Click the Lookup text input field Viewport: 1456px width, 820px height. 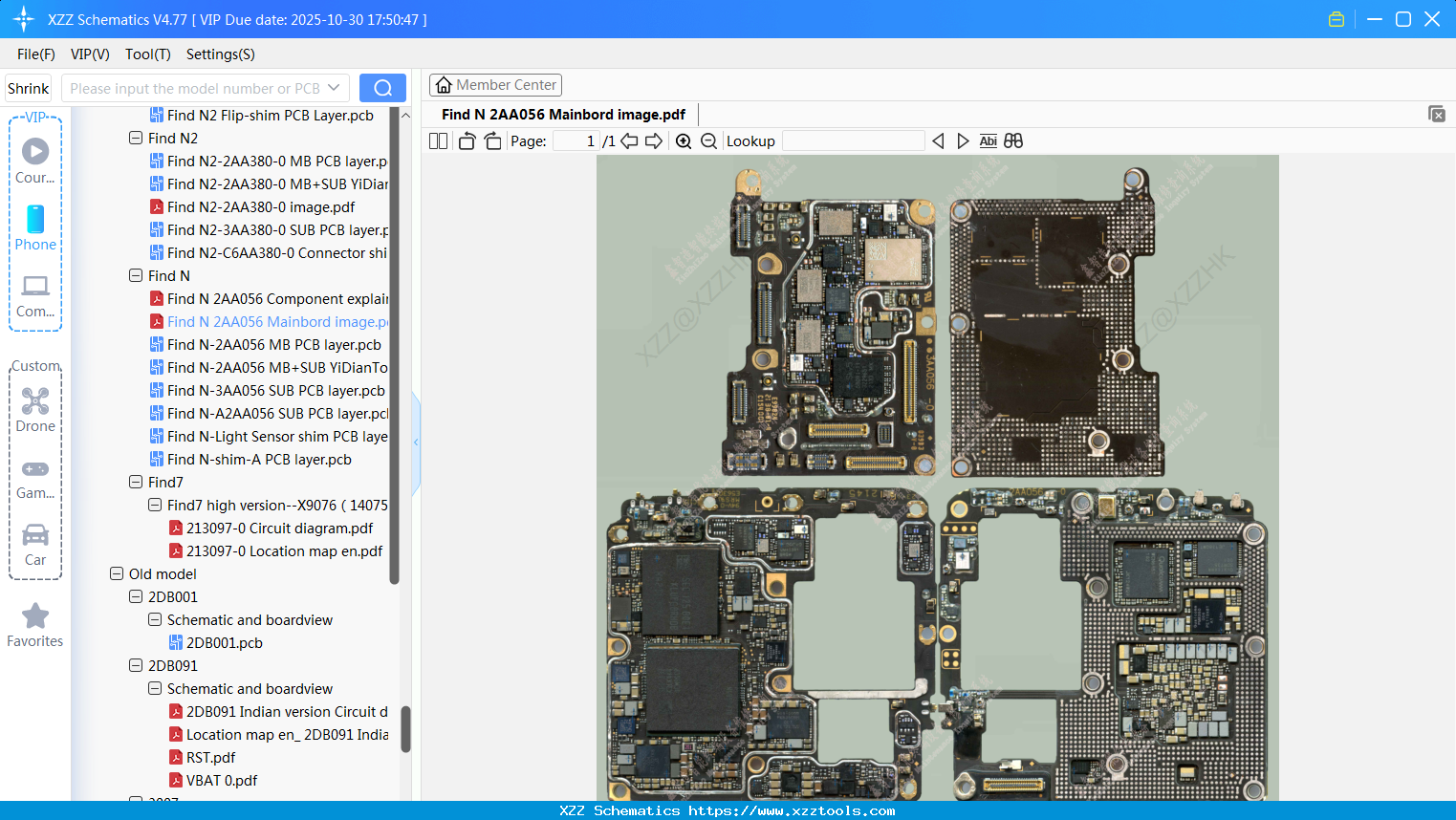tap(853, 141)
